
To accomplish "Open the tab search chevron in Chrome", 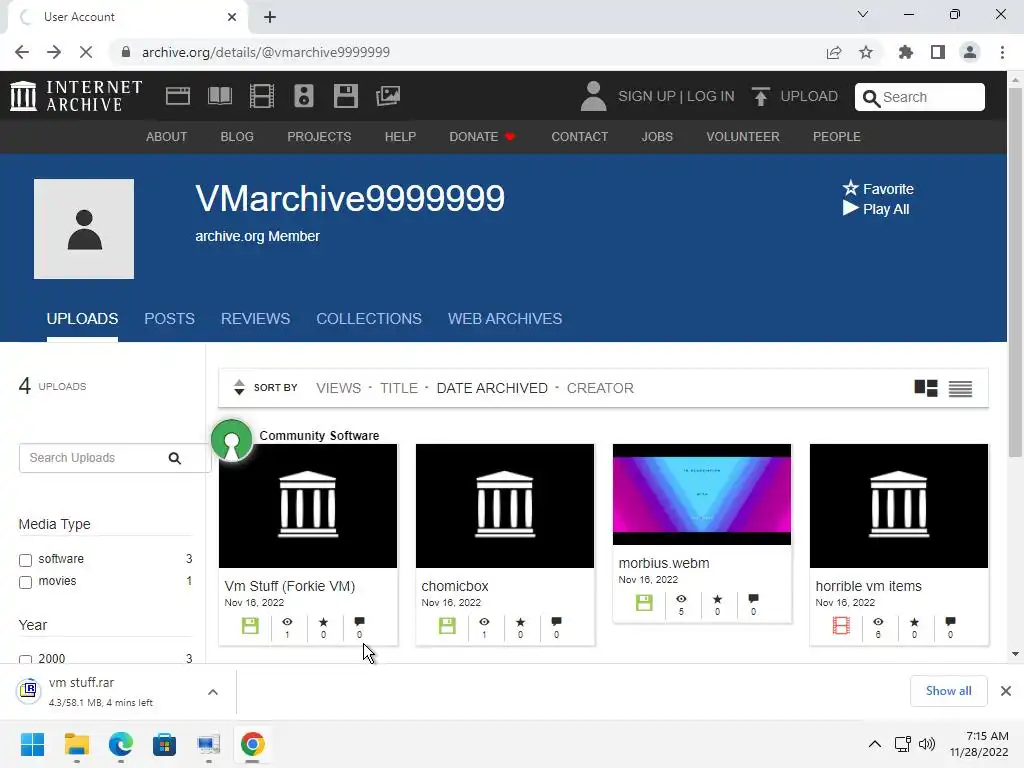I will click(863, 14).
